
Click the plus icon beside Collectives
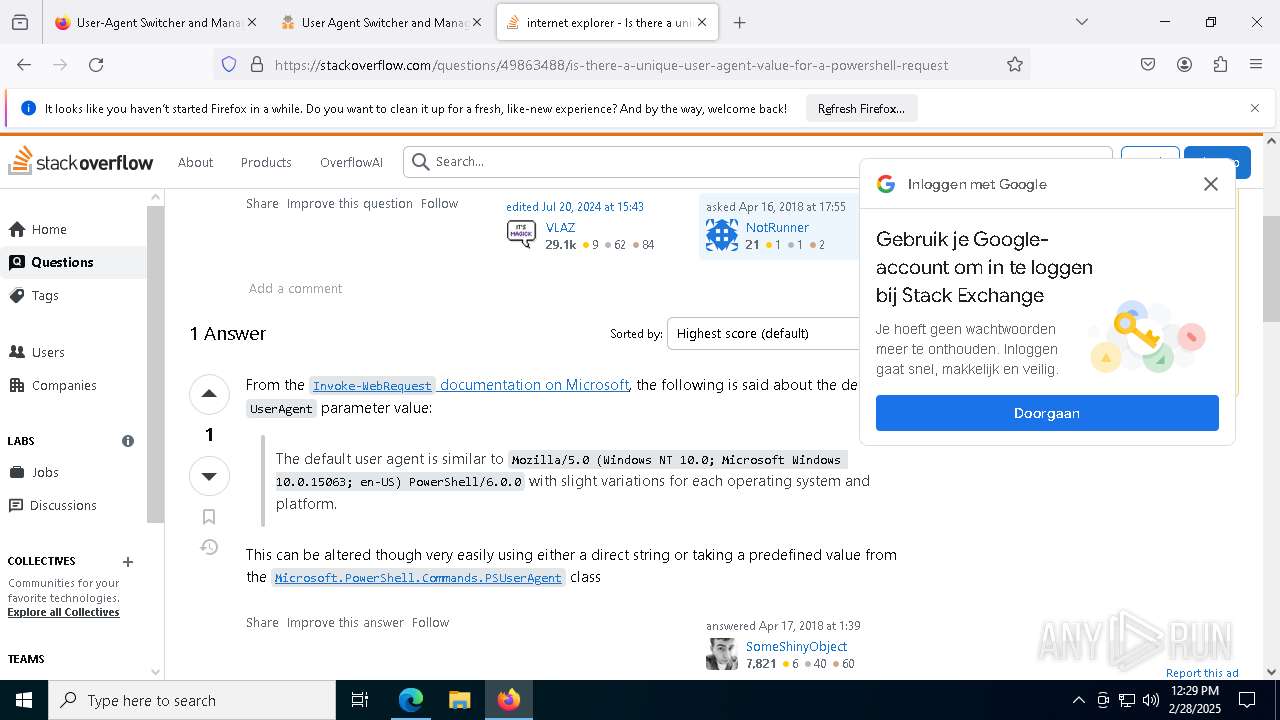click(128, 562)
